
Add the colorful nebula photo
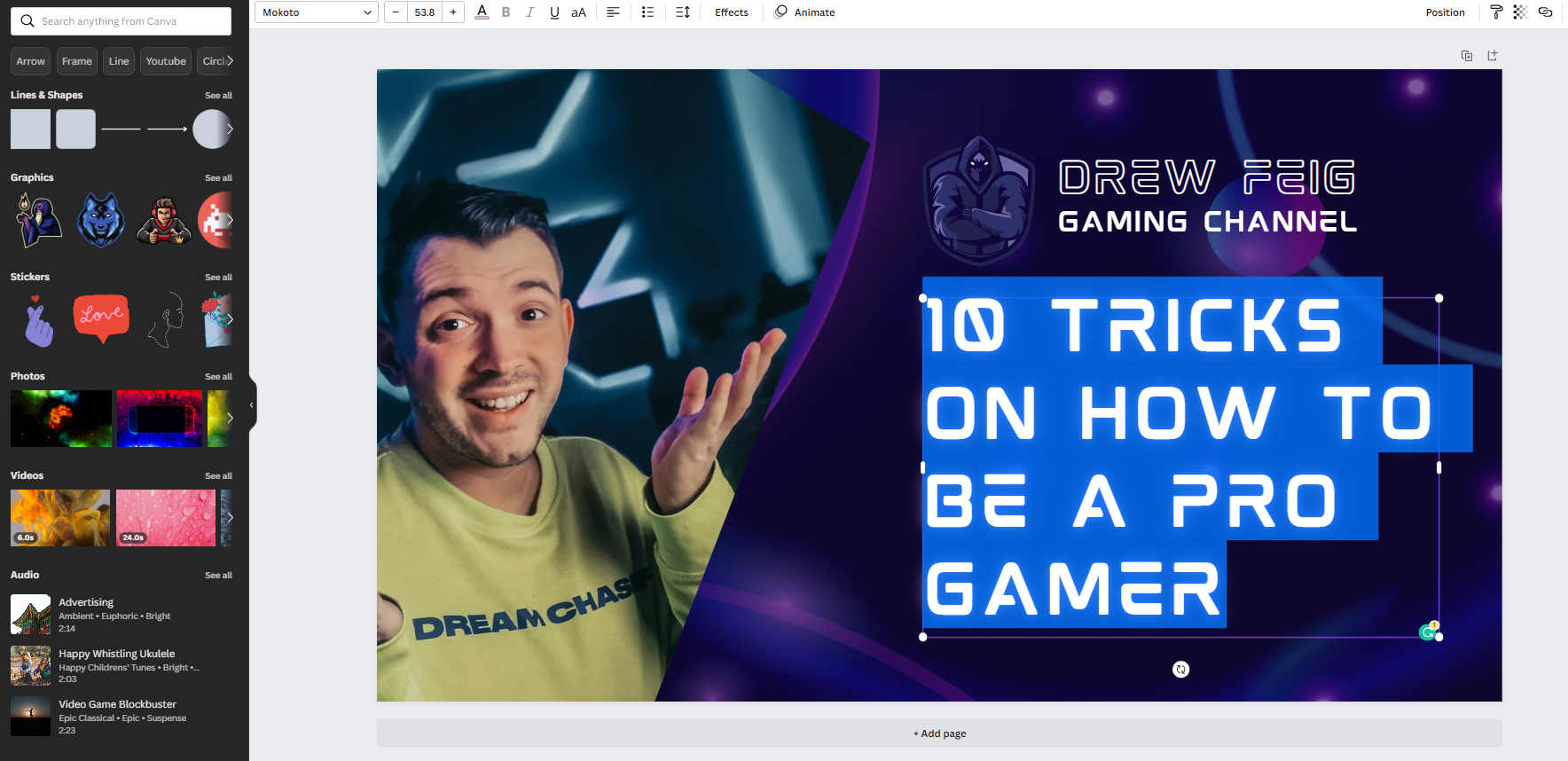pyautogui.click(x=61, y=419)
